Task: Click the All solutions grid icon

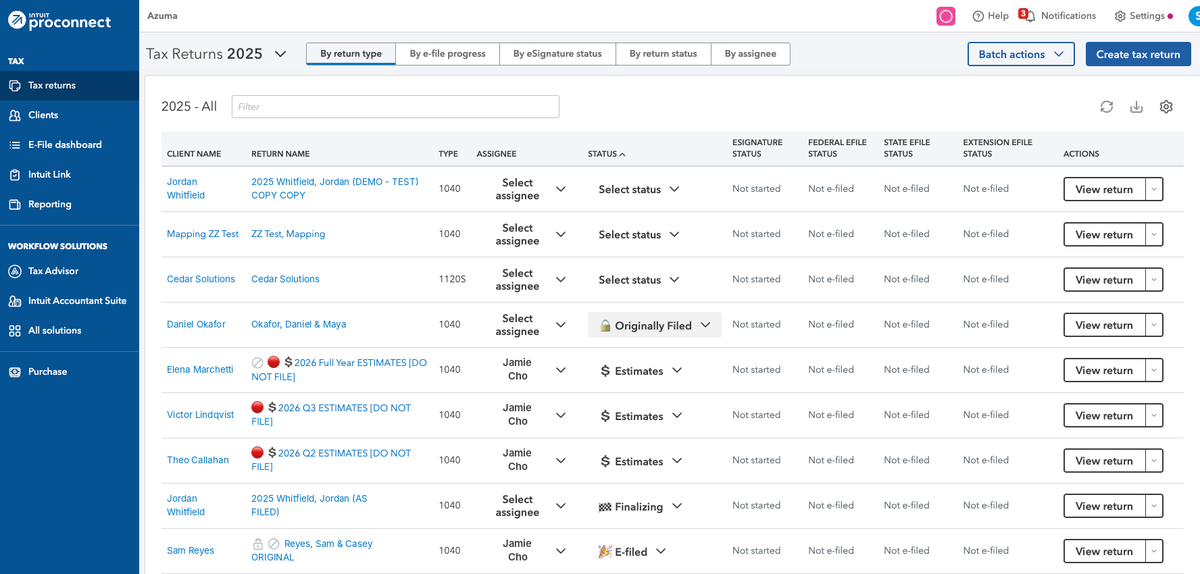Action: (x=15, y=330)
